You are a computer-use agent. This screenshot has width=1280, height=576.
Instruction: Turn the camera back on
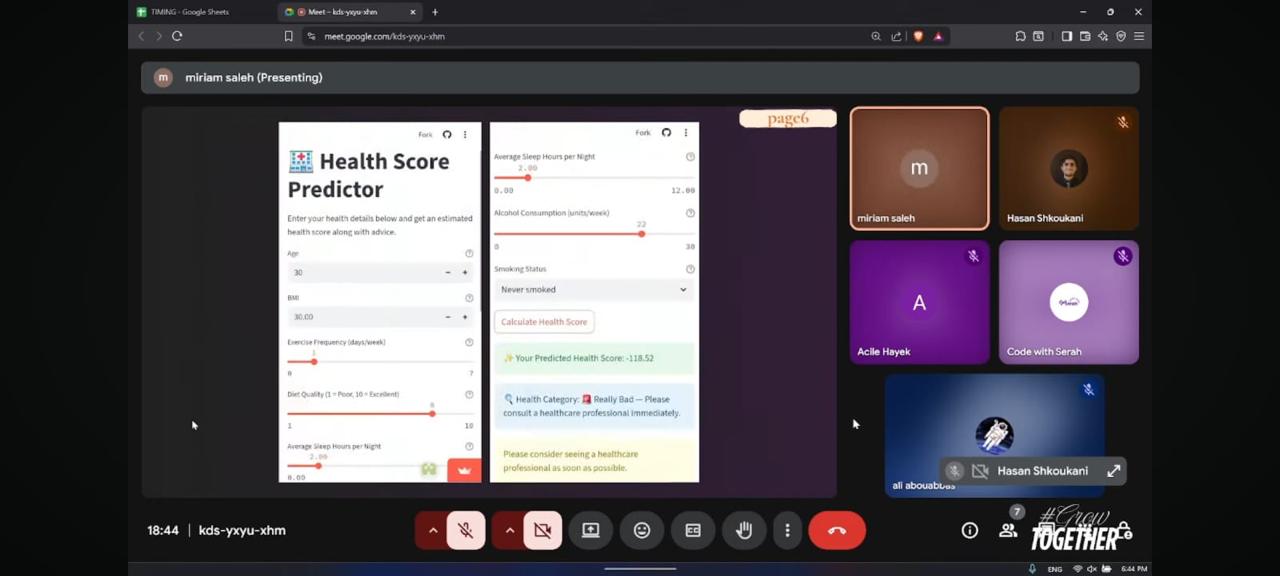(543, 530)
